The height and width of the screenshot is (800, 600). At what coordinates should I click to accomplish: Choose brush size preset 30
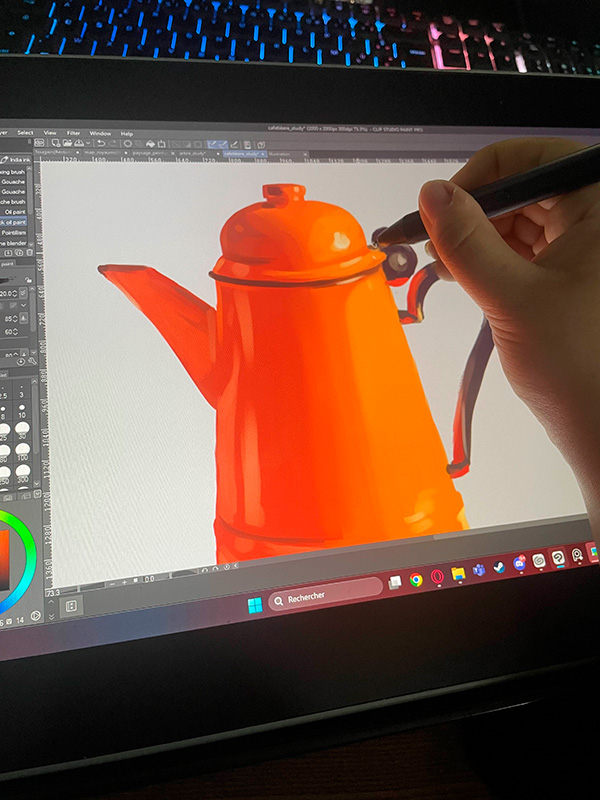pos(22,432)
